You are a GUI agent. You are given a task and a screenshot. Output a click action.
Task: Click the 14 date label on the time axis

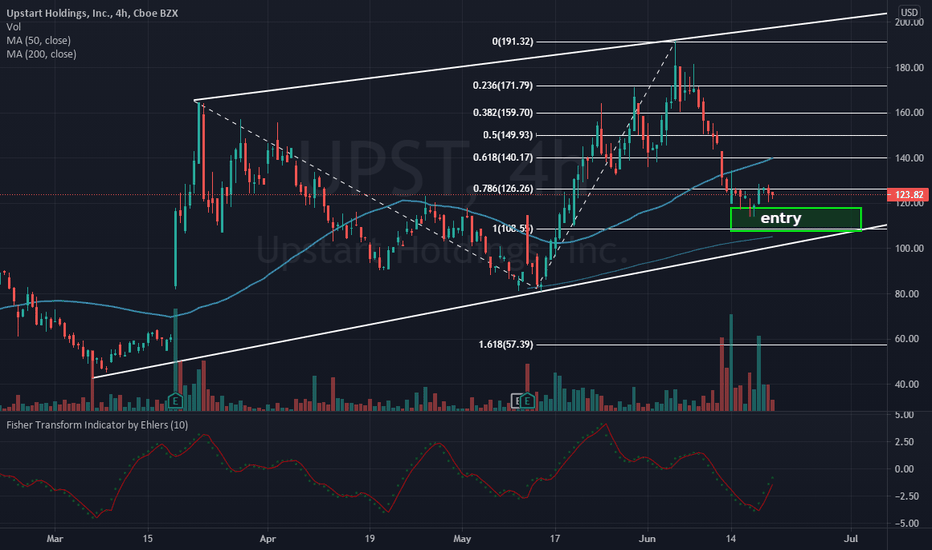(731, 539)
